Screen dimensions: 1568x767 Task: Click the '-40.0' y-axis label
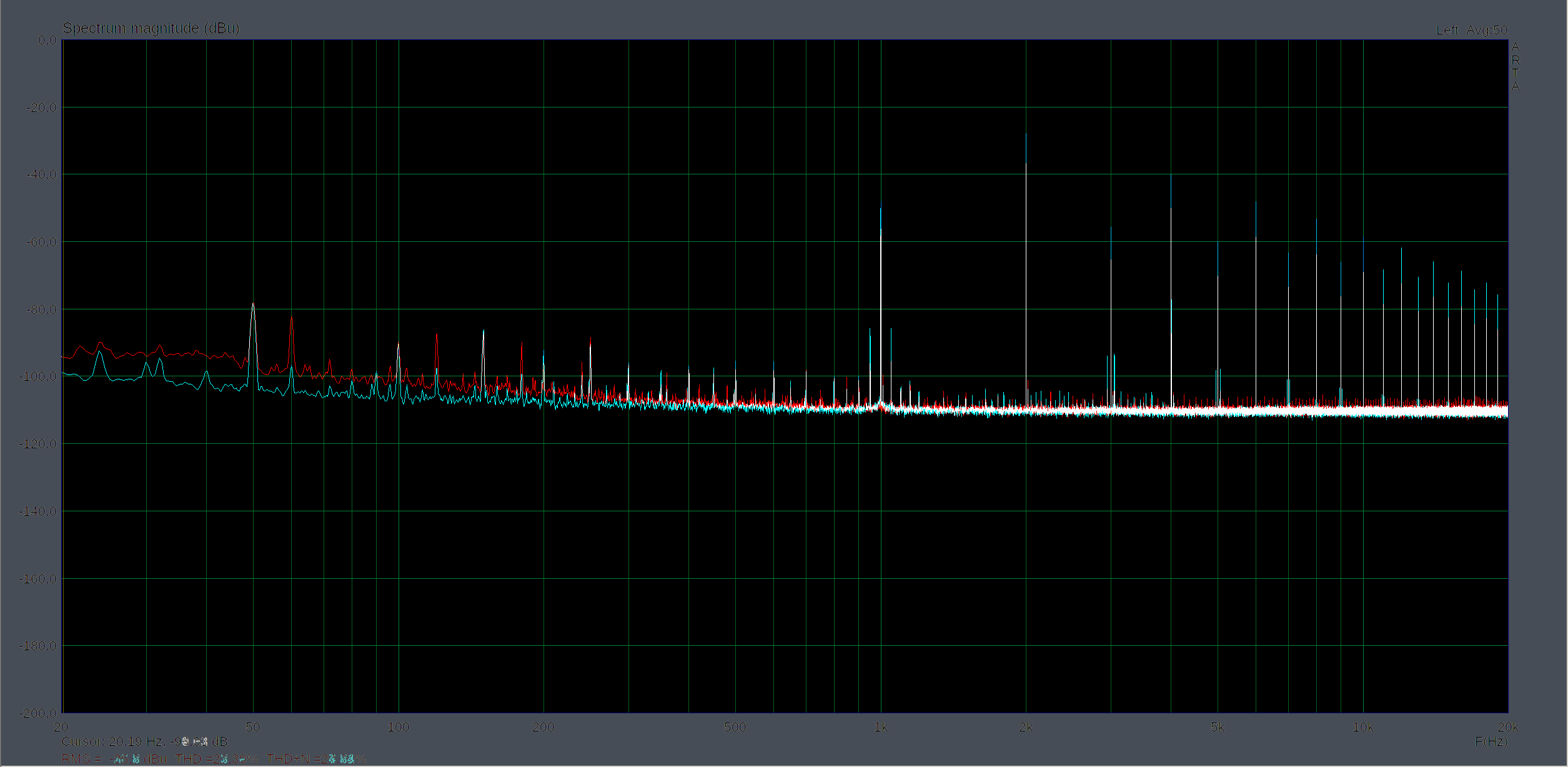click(x=41, y=174)
